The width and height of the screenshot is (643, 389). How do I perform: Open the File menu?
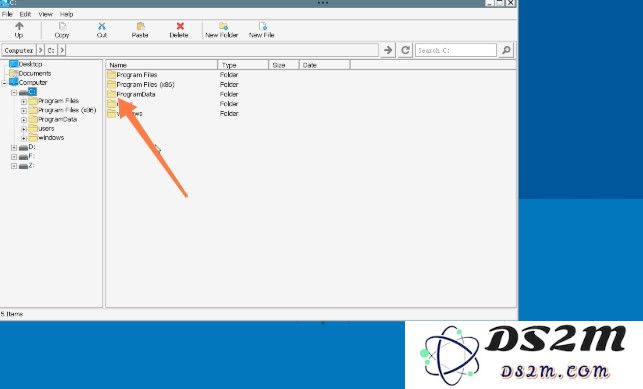pyautogui.click(x=7, y=14)
